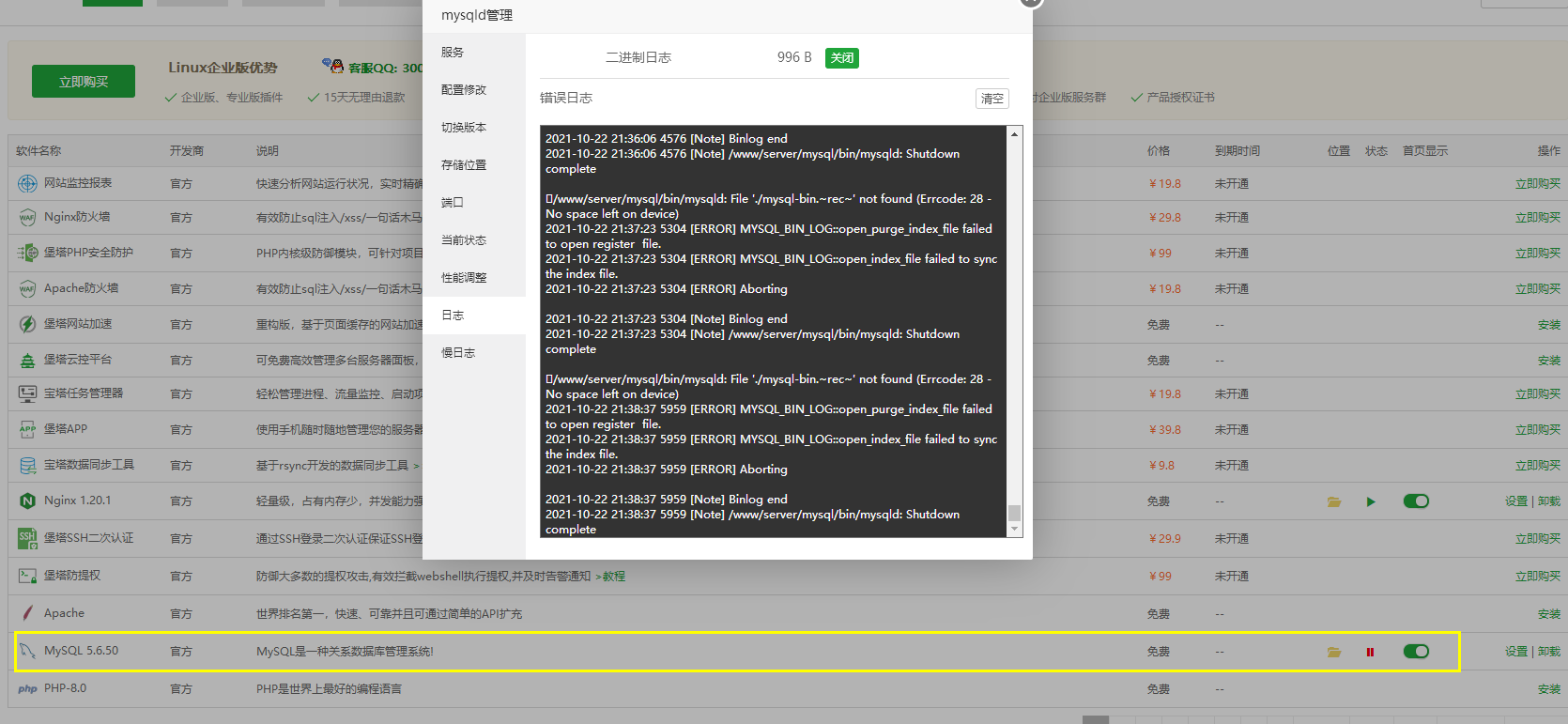Viewport: 1568px width, 724px height.
Task: Open the 端口 tab
Action: point(474,203)
